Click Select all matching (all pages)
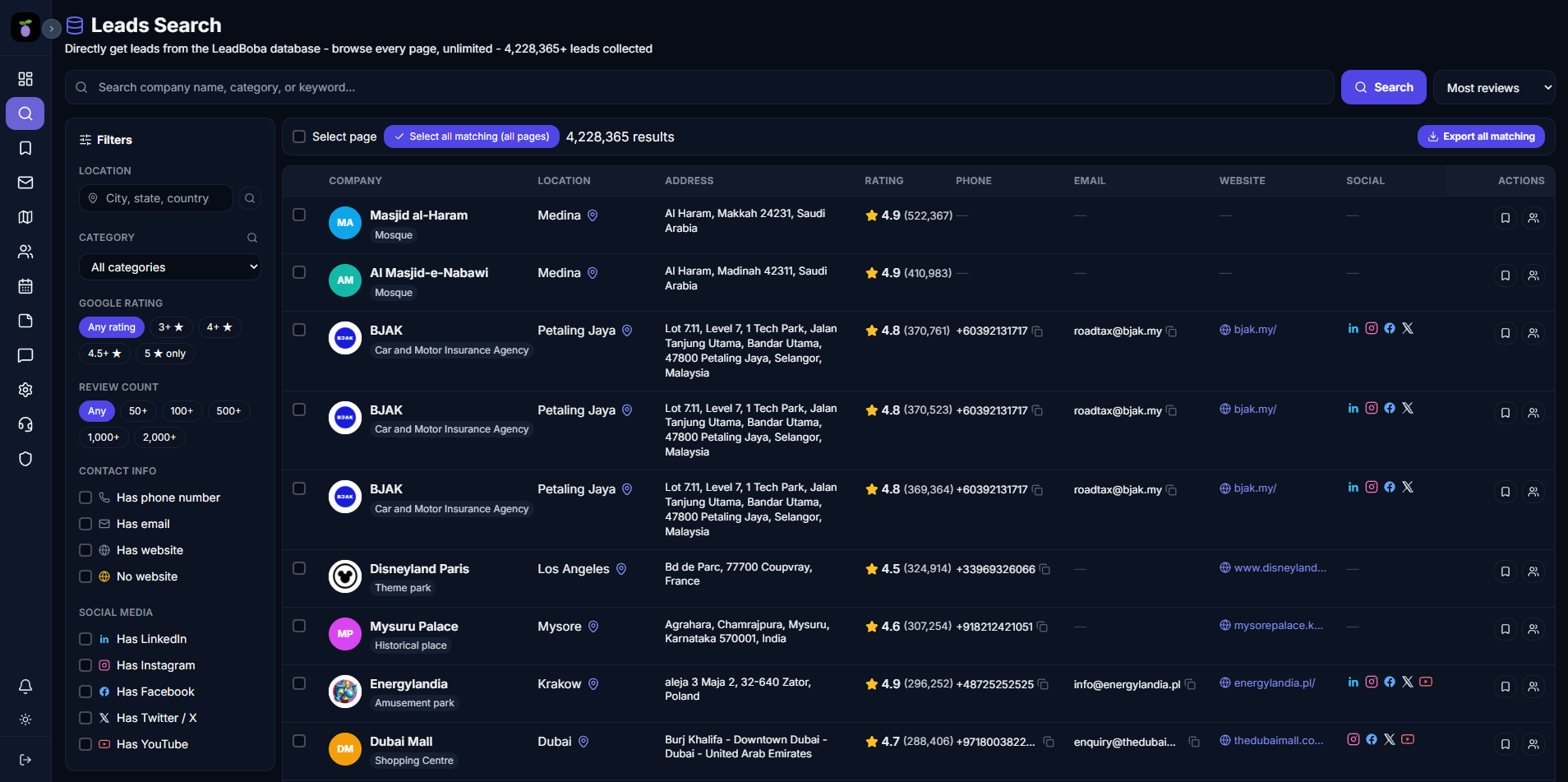 pyautogui.click(x=472, y=137)
